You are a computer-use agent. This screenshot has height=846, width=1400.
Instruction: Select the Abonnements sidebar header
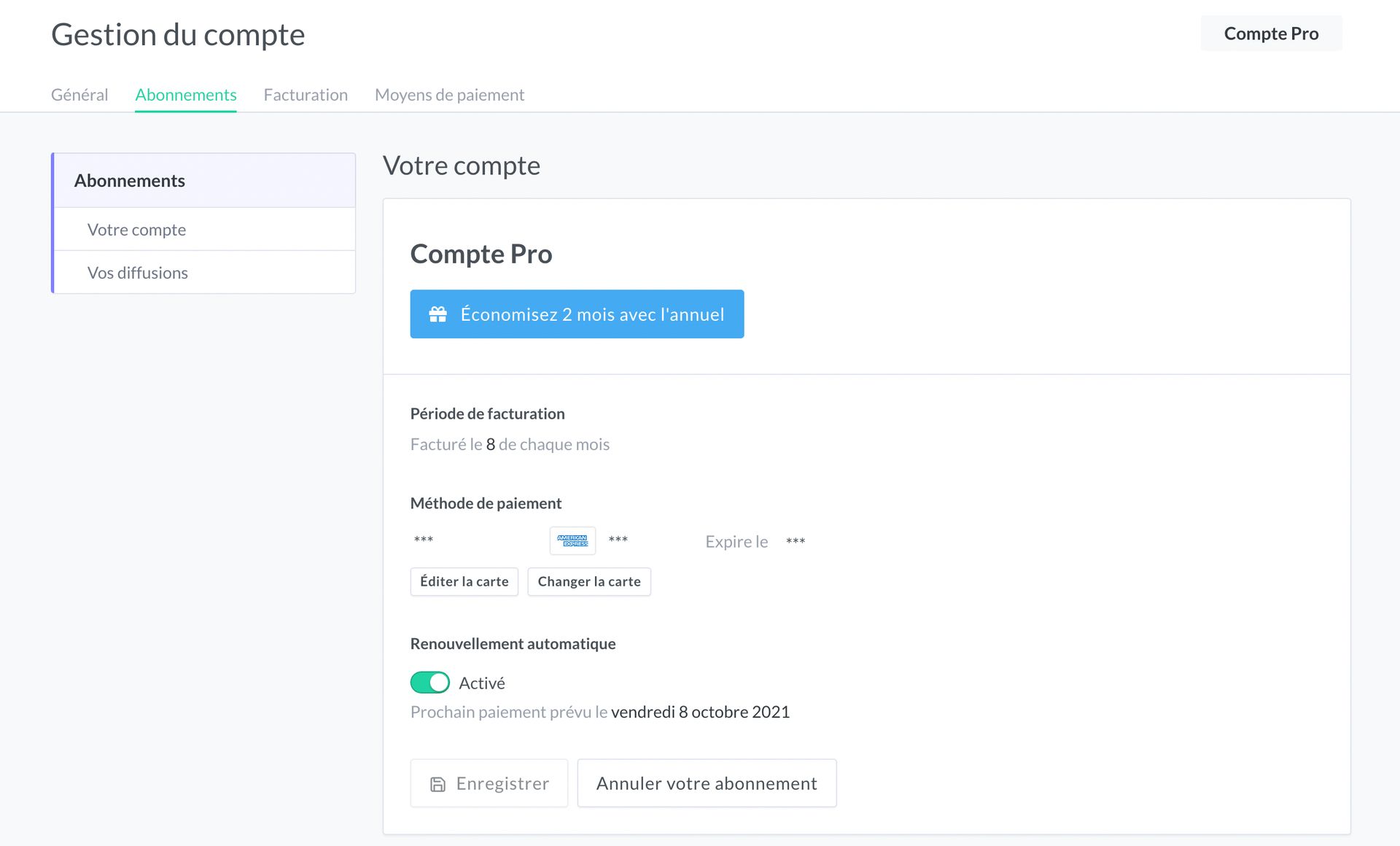(x=129, y=180)
